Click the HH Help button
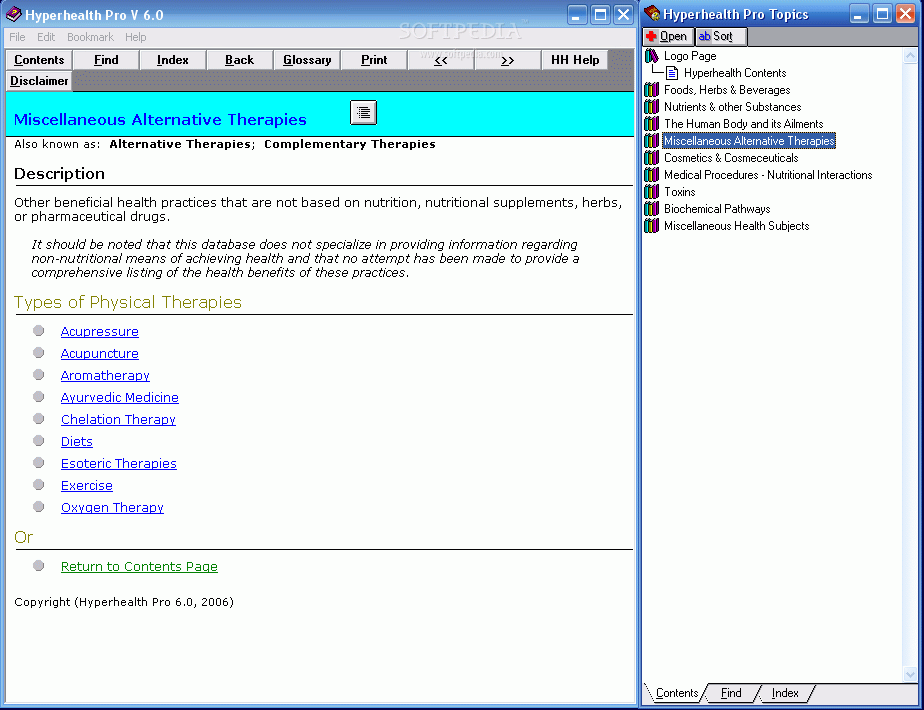 (x=575, y=60)
